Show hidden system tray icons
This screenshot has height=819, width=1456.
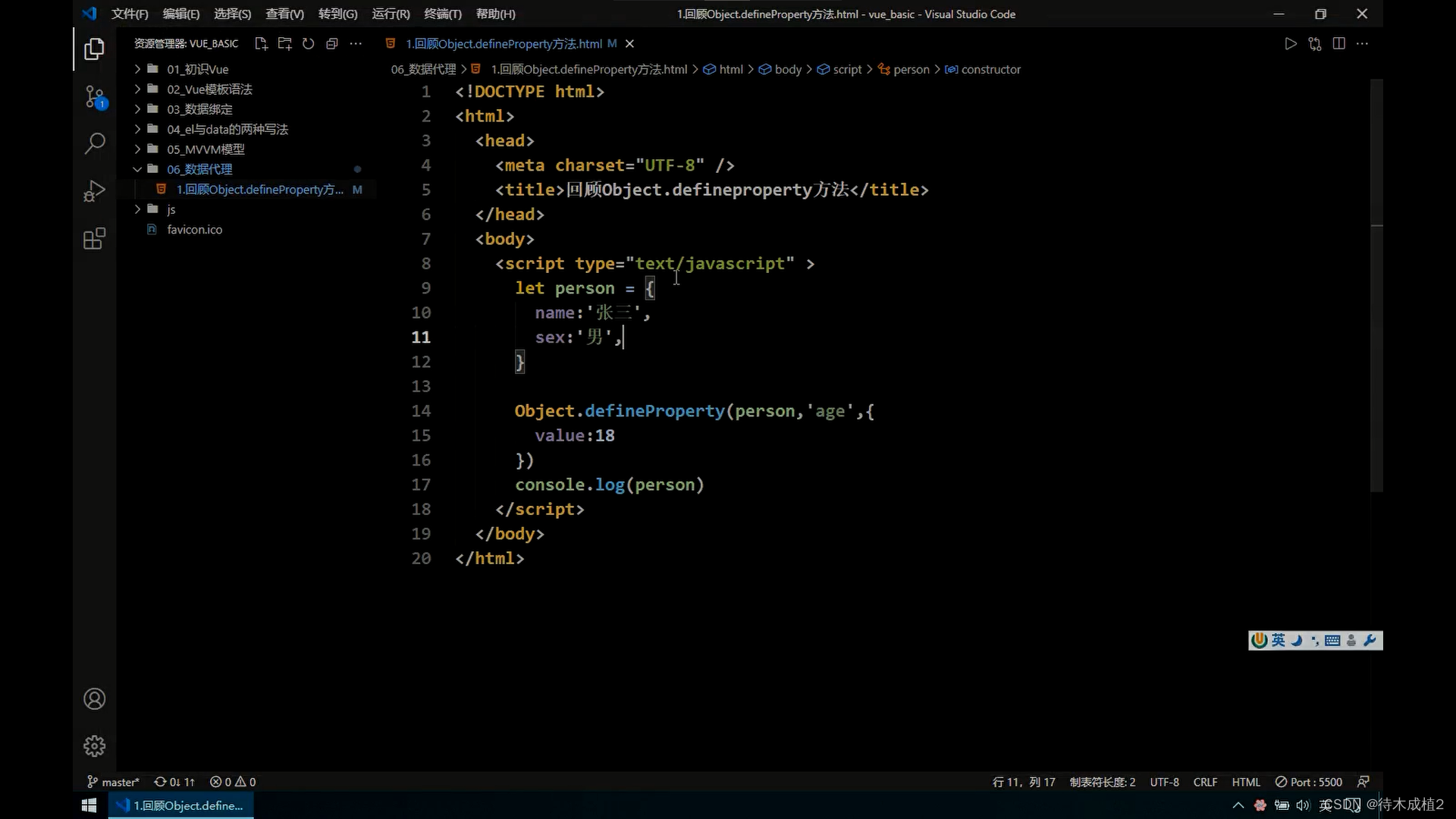1238,805
